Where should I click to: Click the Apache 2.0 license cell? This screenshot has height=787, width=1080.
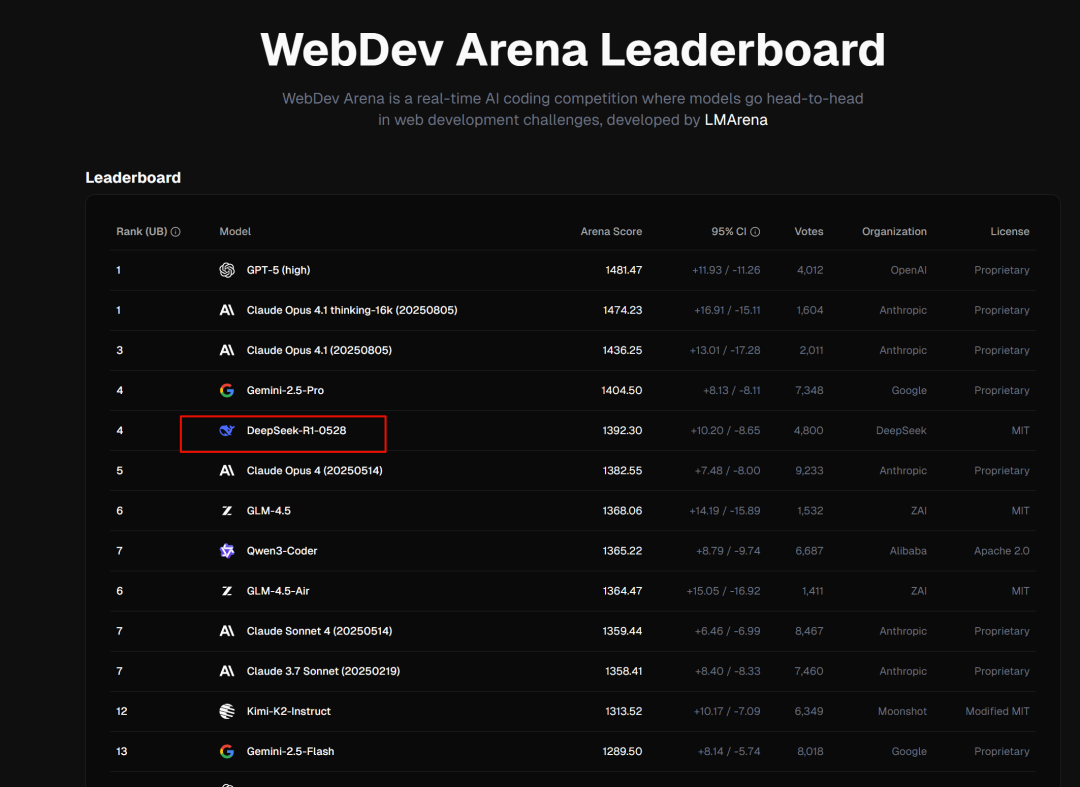(x=1001, y=551)
